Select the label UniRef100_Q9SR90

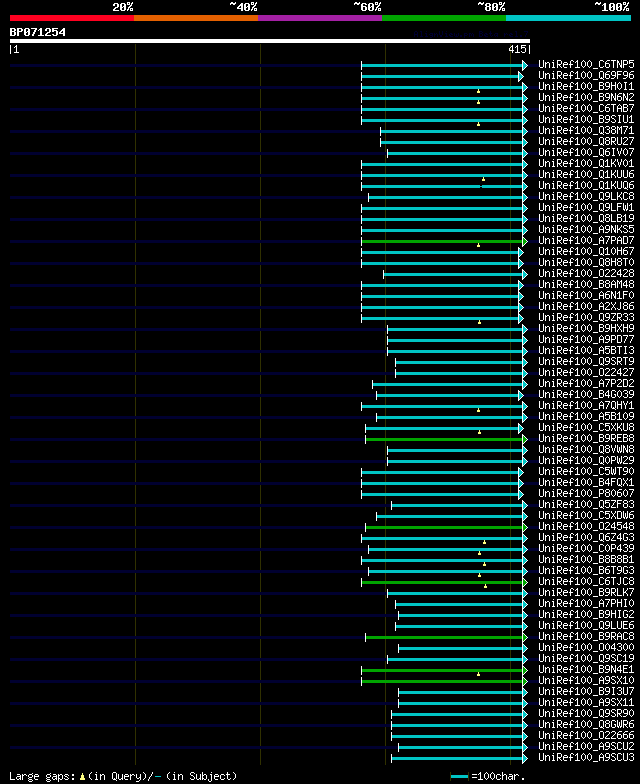tap(586, 714)
